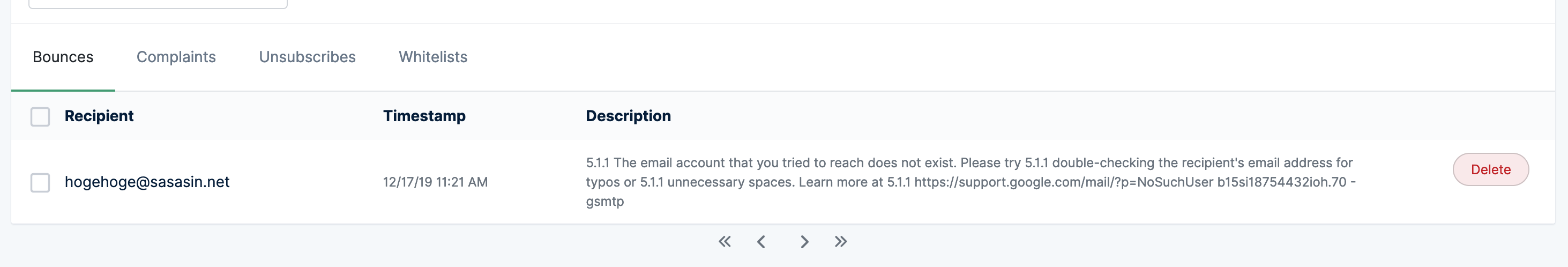The image size is (1568, 267).
Task: Open the Whitelists tab
Action: point(433,57)
